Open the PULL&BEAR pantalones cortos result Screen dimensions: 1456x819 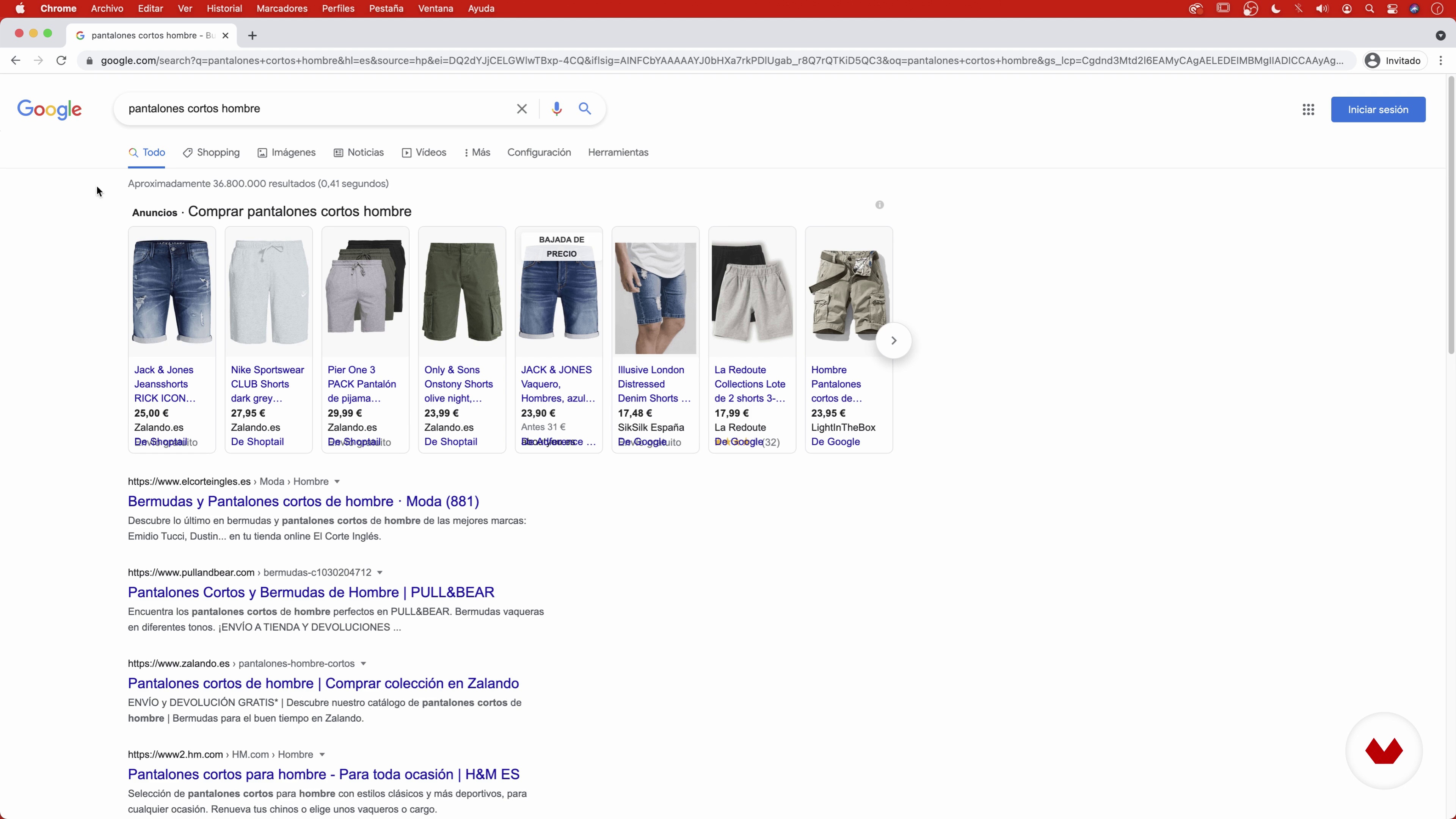tap(311, 592)
